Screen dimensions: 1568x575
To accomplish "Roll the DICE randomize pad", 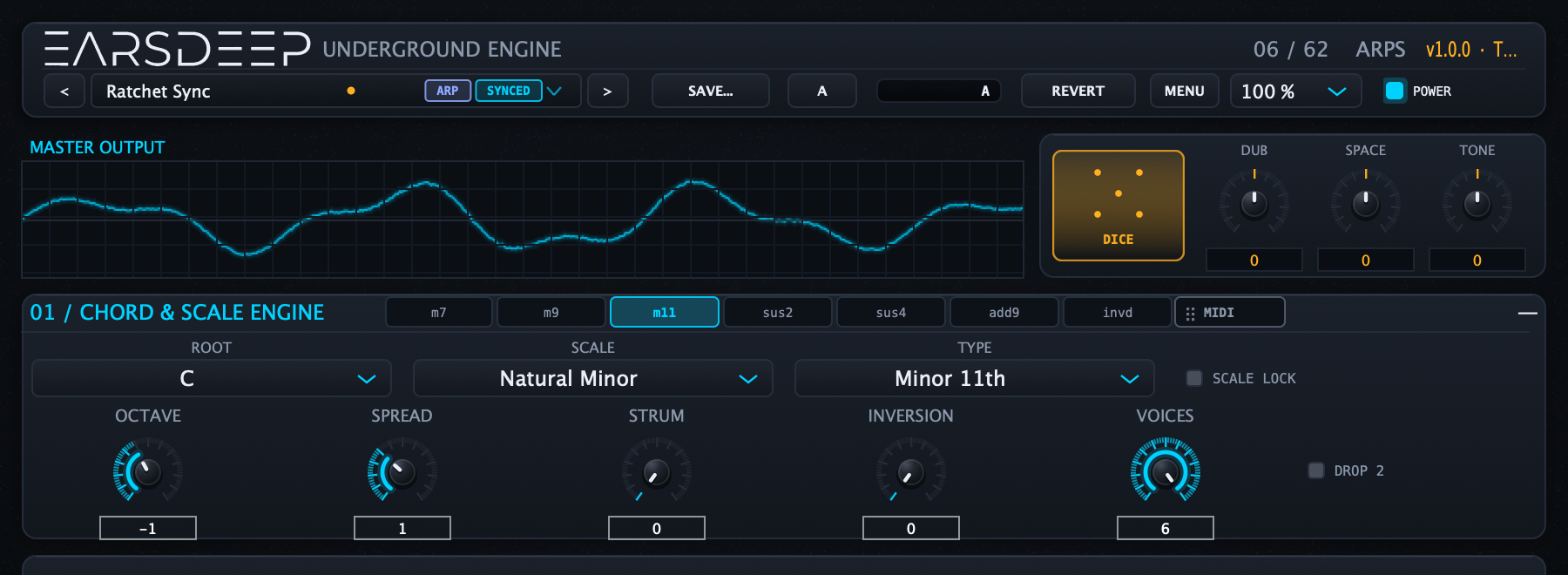I will (1119, 206).
